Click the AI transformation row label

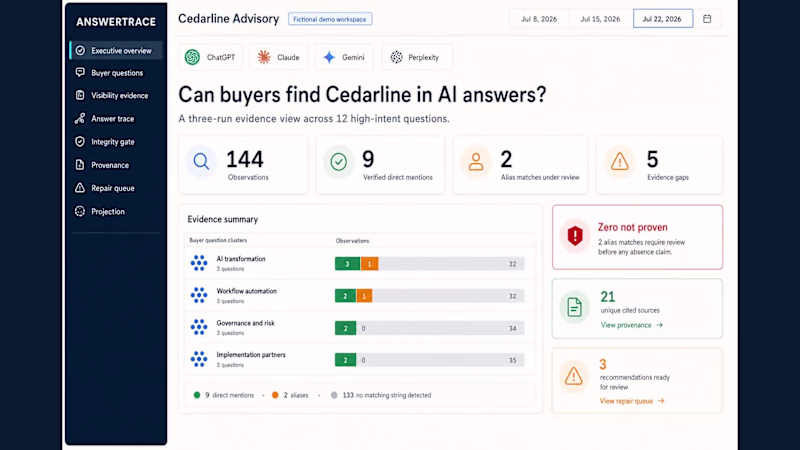click(x=241, y=259)
